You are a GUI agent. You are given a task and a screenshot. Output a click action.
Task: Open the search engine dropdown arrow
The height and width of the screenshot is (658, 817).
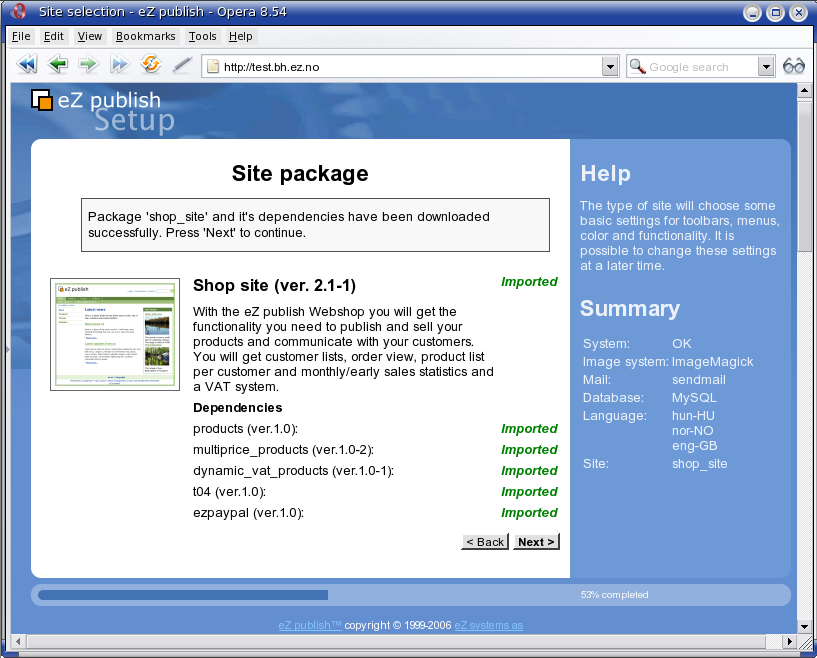pyautogui.click(x=765, y=67)
